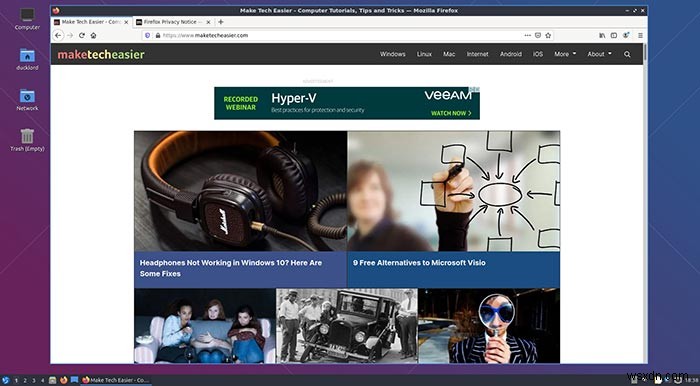Expand the About dropdown menu

coord(599,54)
